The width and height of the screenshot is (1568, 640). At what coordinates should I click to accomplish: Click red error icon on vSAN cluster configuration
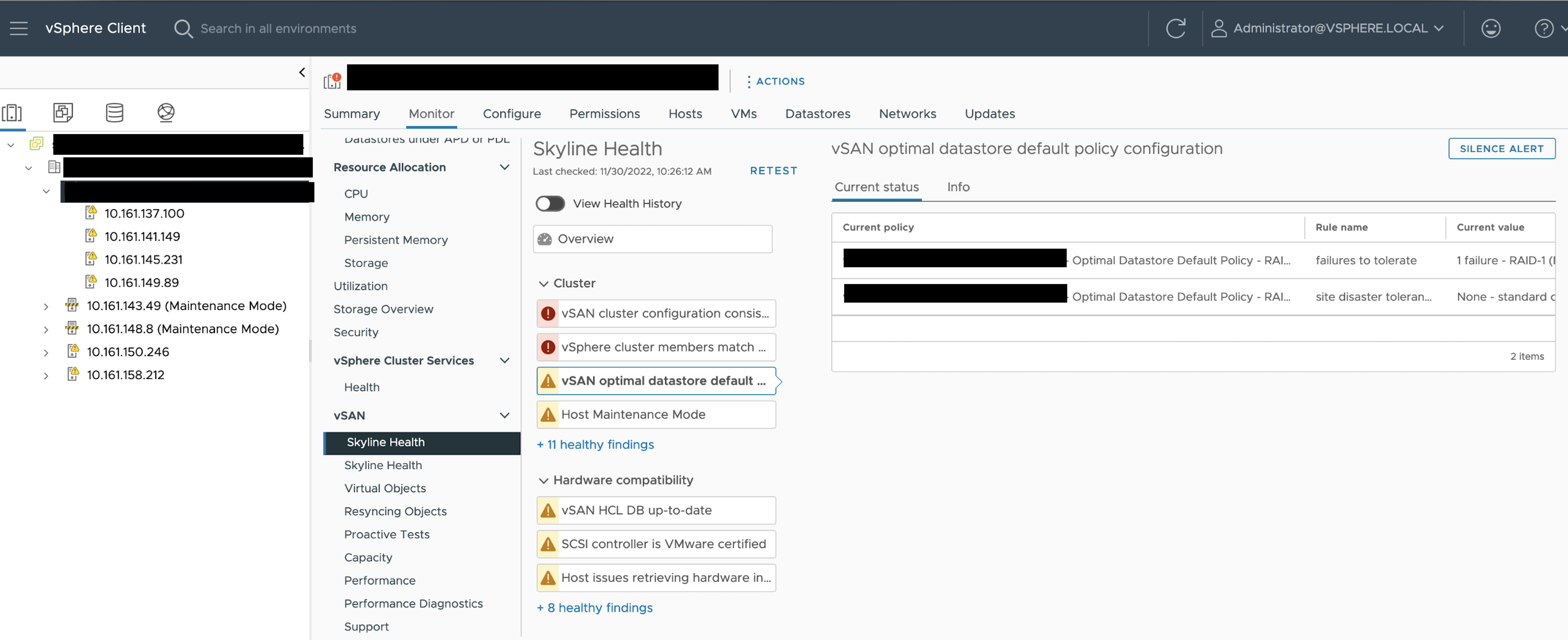click(x=548, y=313)
